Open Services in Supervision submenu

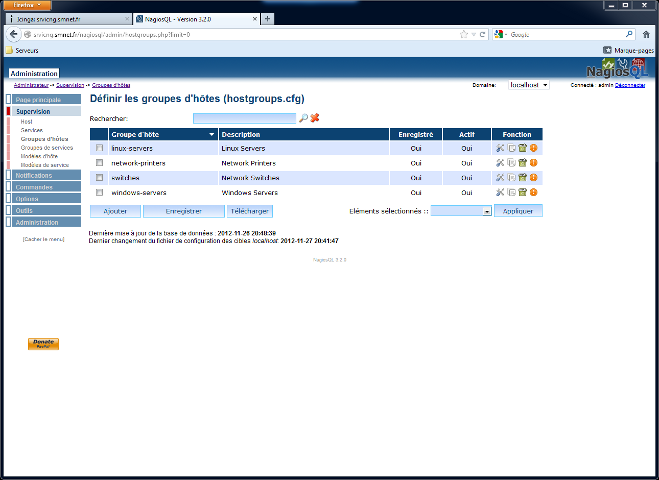pyautogui.click(x=32, y=130)
